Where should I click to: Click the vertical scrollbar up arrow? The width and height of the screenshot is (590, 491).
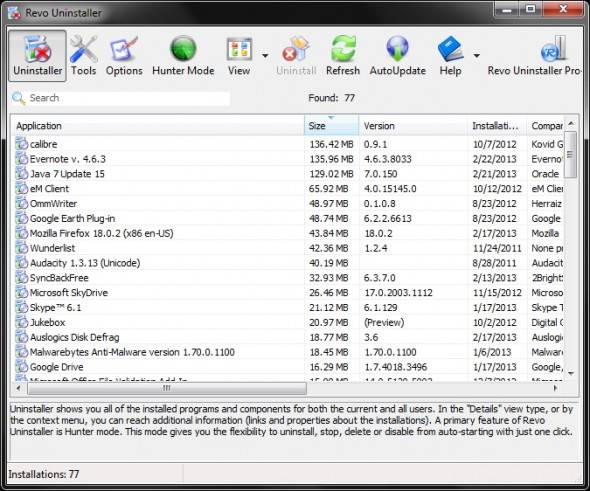(x=571, y=123)
